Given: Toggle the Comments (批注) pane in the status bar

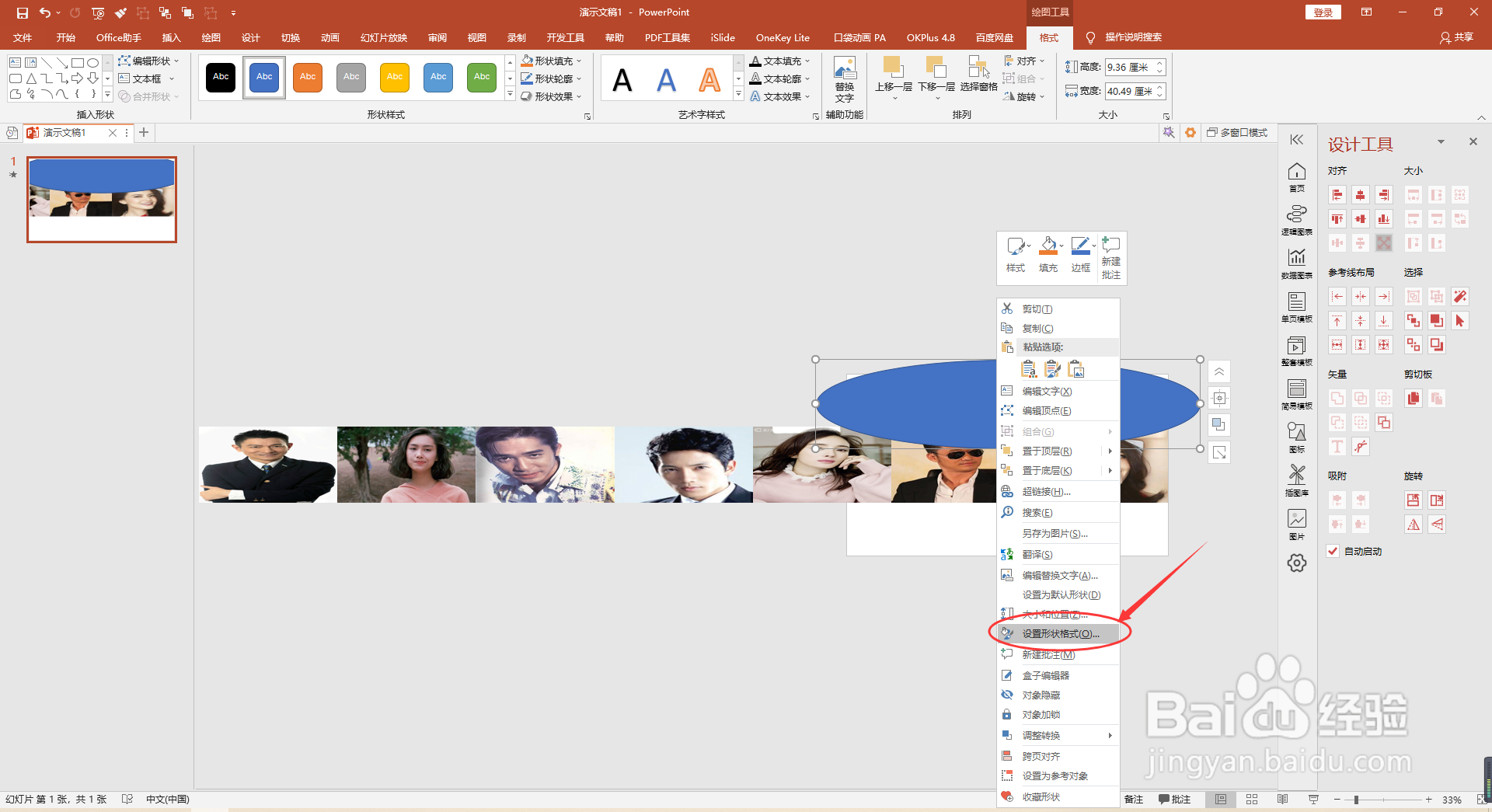Looking at the screenshot, I should tap(1174, 800).
